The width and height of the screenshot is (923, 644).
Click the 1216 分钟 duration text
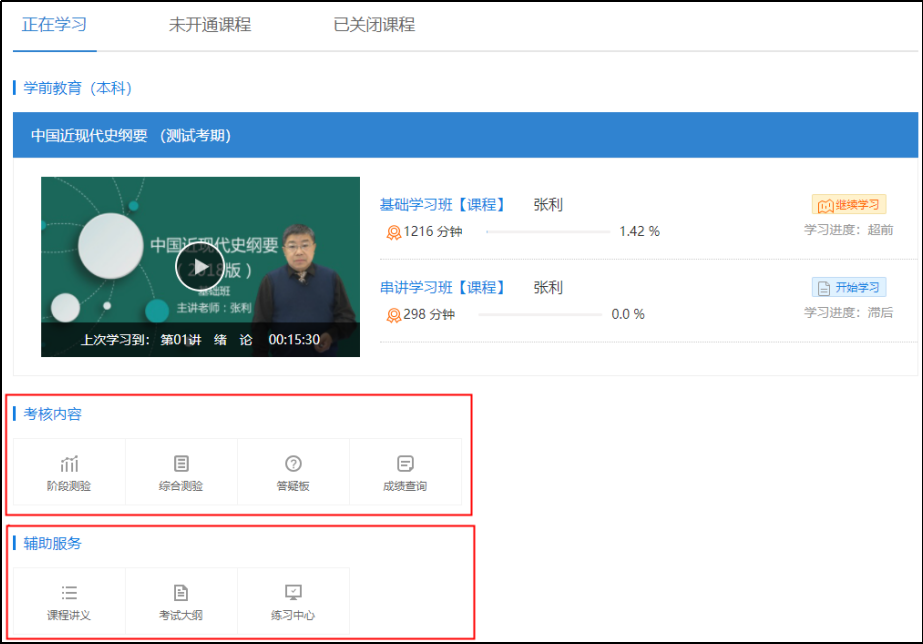pos(433,232)
